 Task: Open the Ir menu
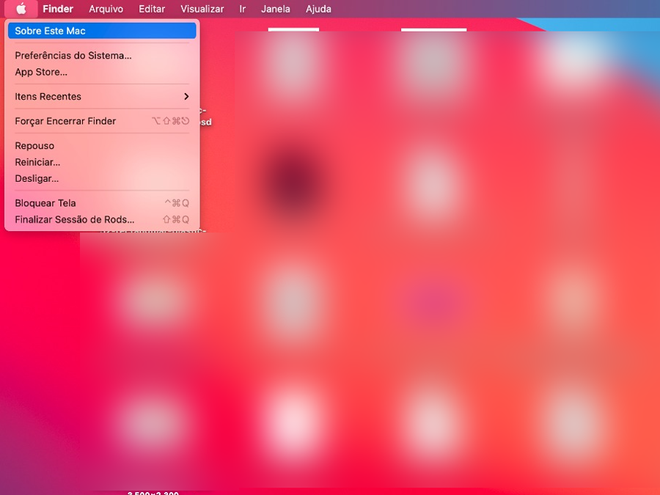point(242,9)
